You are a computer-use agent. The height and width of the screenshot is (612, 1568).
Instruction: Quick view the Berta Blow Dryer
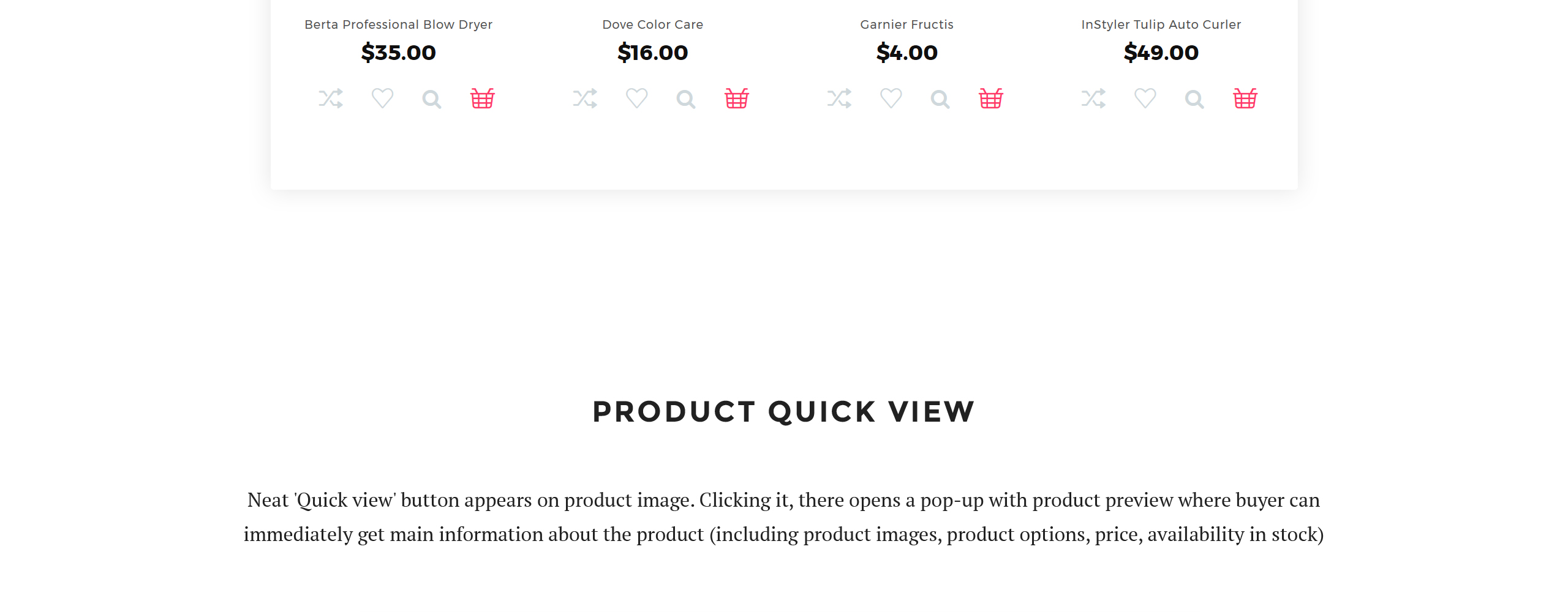(x=432, y=99)
